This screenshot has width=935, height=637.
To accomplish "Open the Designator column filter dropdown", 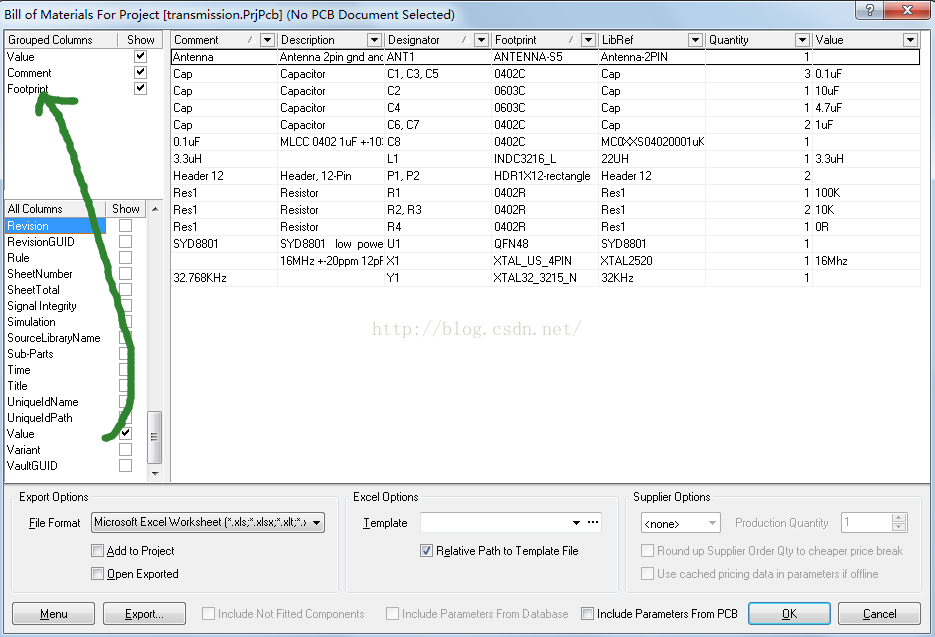I will pos(481,40).
